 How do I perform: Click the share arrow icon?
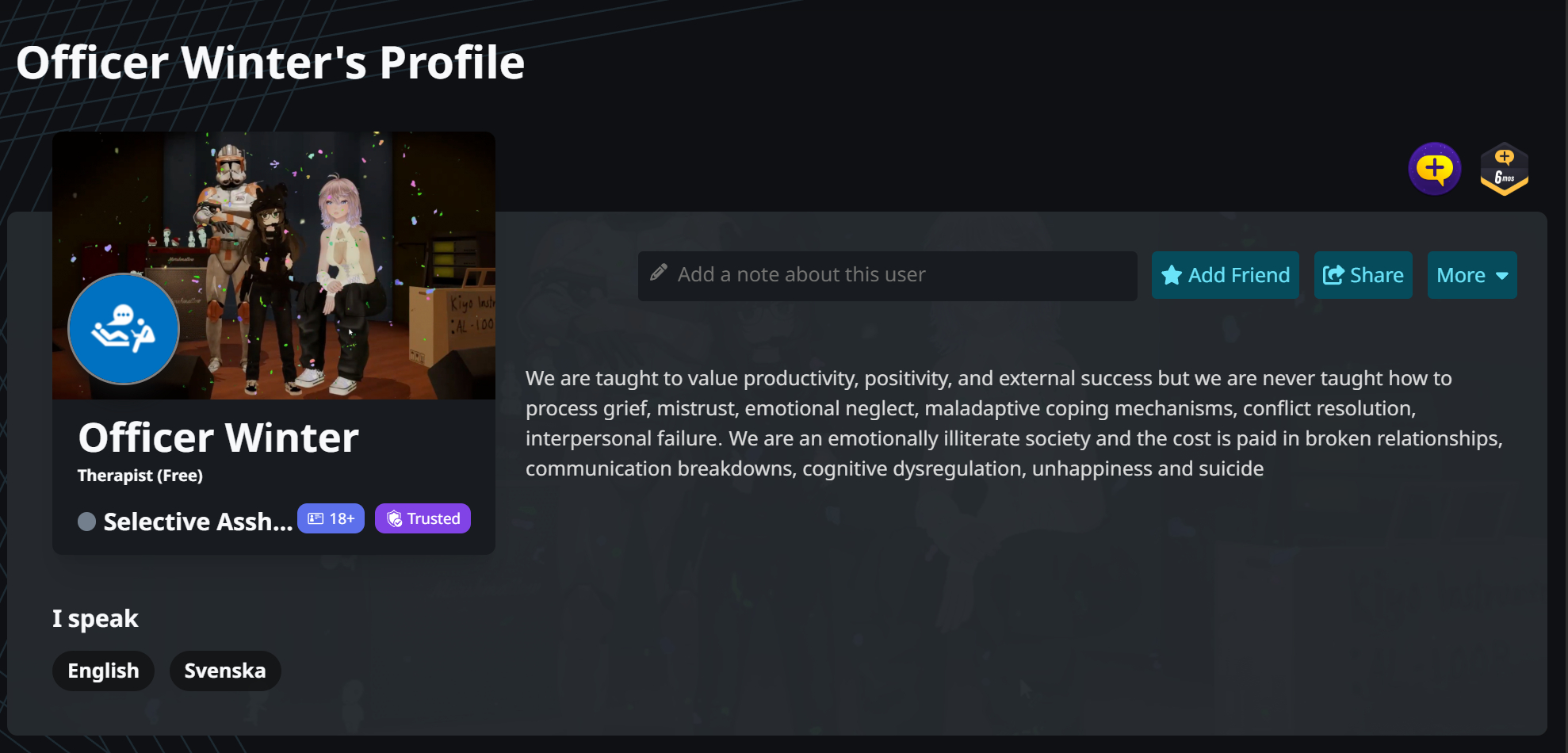1333,275
